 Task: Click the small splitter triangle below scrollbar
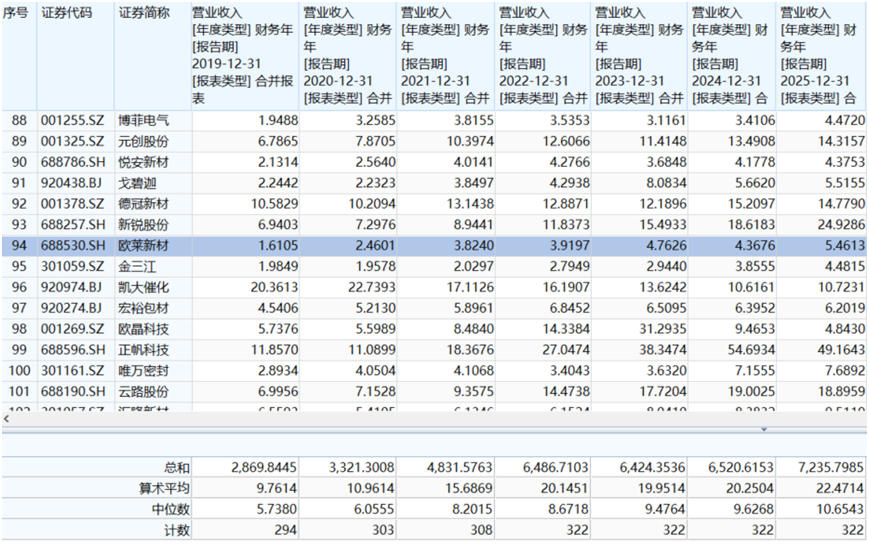pos(764,429)
